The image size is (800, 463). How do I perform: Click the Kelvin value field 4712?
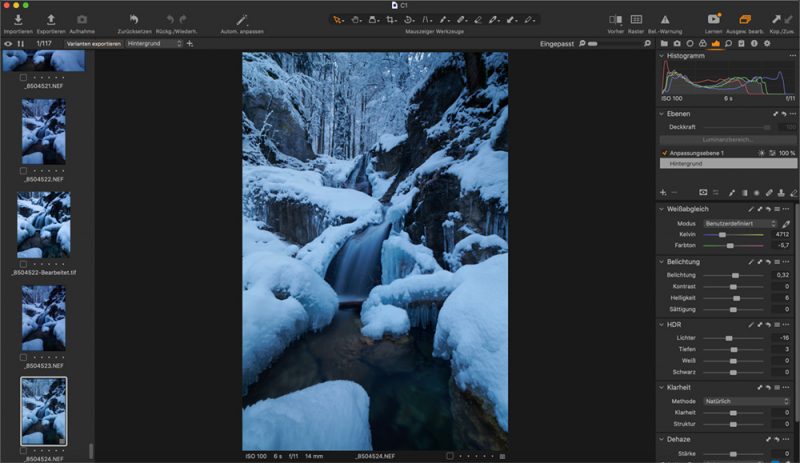coord(781,234)
